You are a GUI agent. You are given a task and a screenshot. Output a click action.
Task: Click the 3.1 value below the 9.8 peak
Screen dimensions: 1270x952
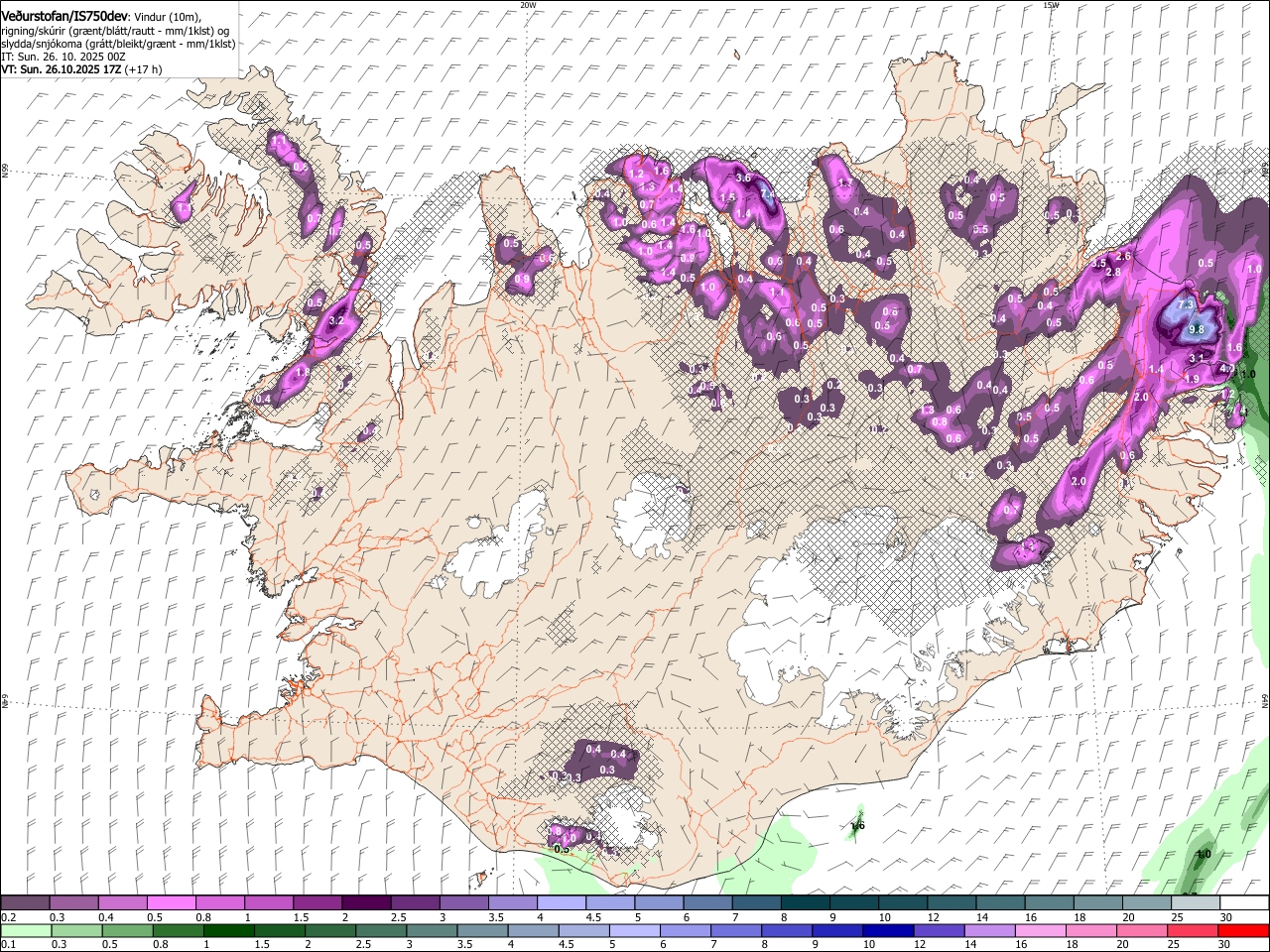[1196, 358]
